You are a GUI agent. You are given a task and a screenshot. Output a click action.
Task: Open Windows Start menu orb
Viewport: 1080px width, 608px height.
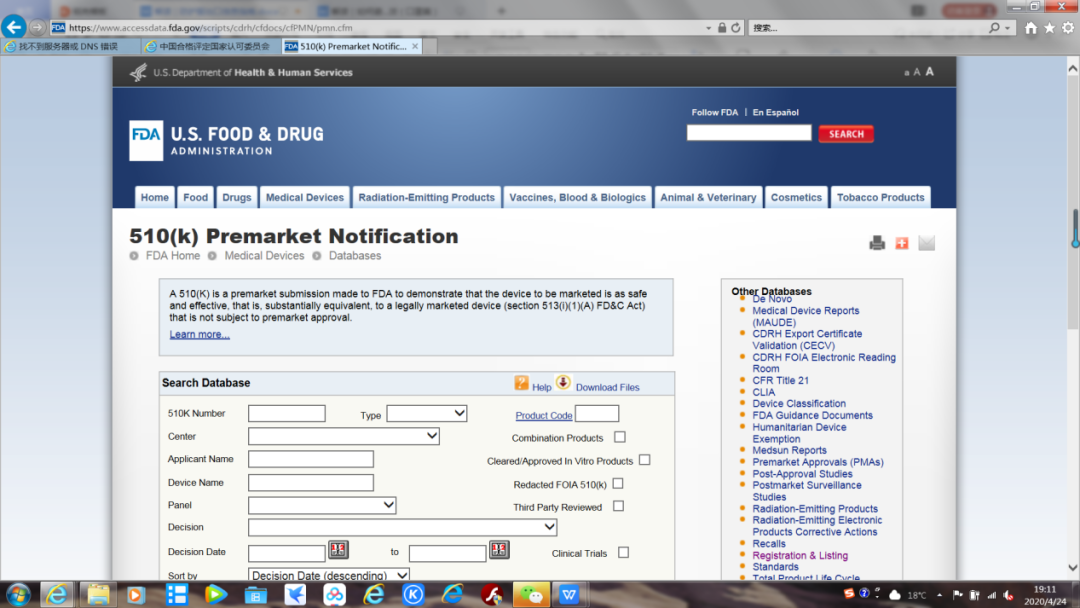(19, 595)
